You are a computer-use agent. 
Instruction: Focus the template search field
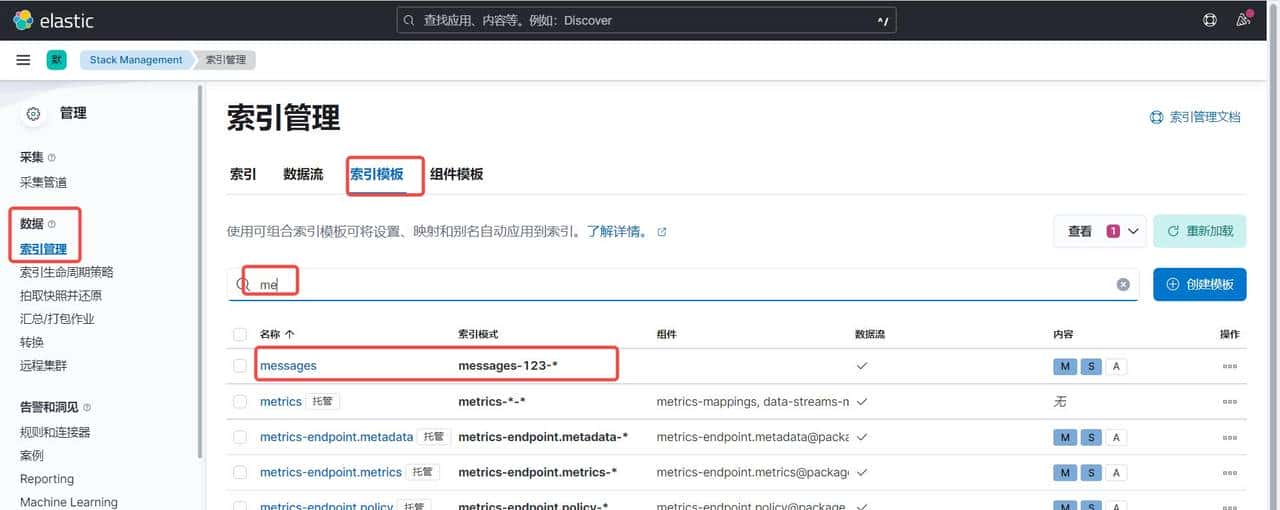683,284
